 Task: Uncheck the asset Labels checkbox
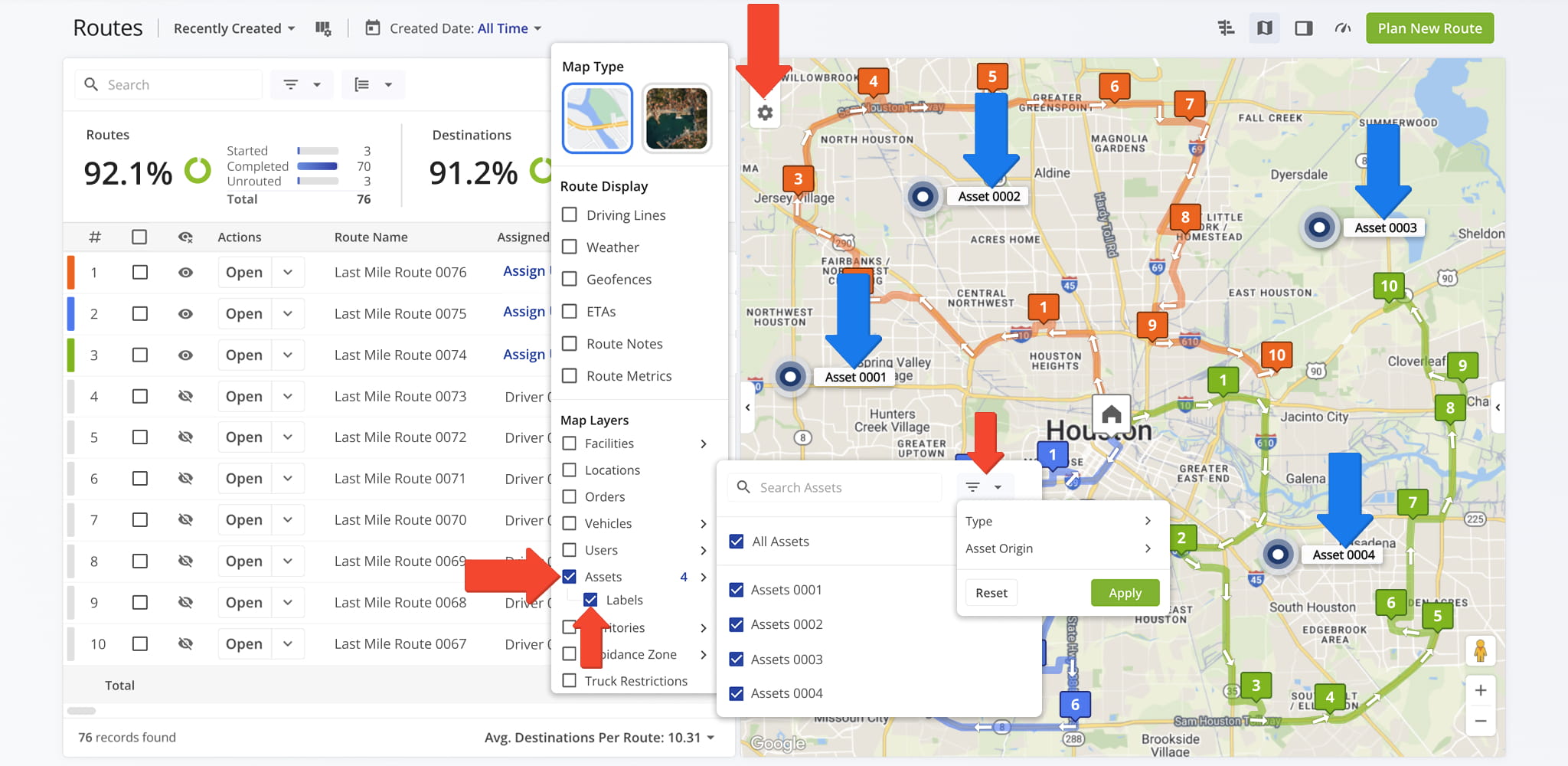point(591,600)
